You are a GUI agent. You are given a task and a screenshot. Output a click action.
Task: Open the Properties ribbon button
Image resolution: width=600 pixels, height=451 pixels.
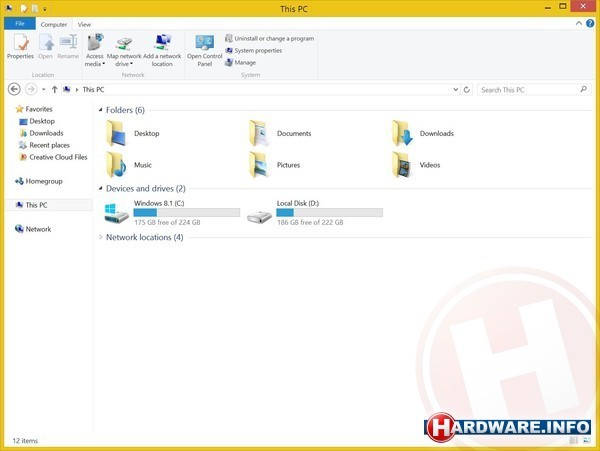(20, 46)
